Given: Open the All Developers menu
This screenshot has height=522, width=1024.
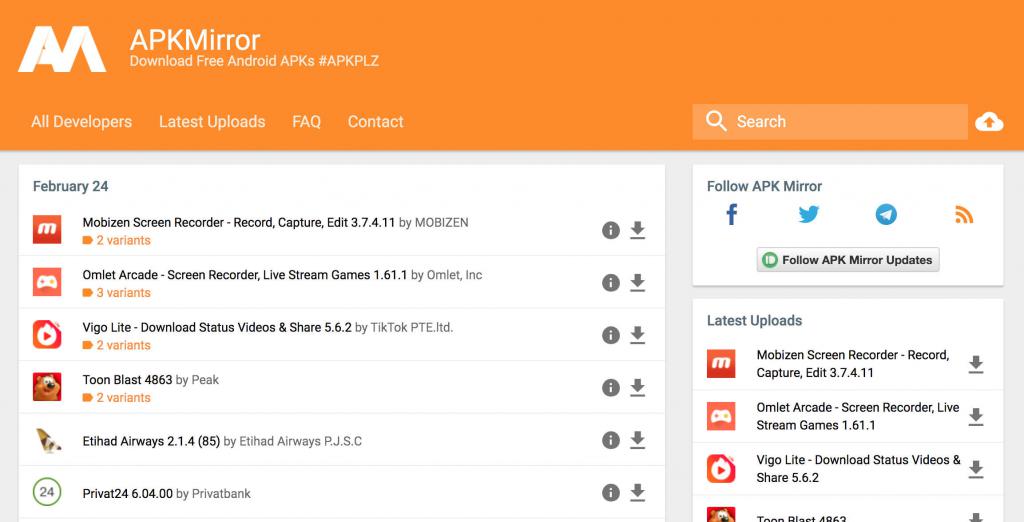Looking at the screenshot, I should click(81, 122).
